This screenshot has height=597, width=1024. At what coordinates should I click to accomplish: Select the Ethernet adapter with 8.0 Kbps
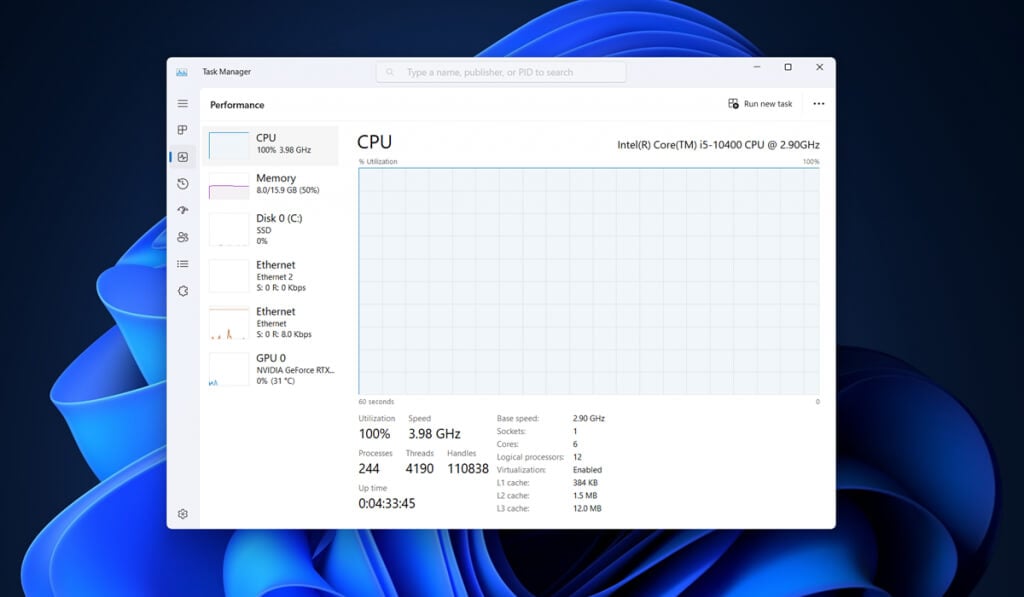(270, 323)
